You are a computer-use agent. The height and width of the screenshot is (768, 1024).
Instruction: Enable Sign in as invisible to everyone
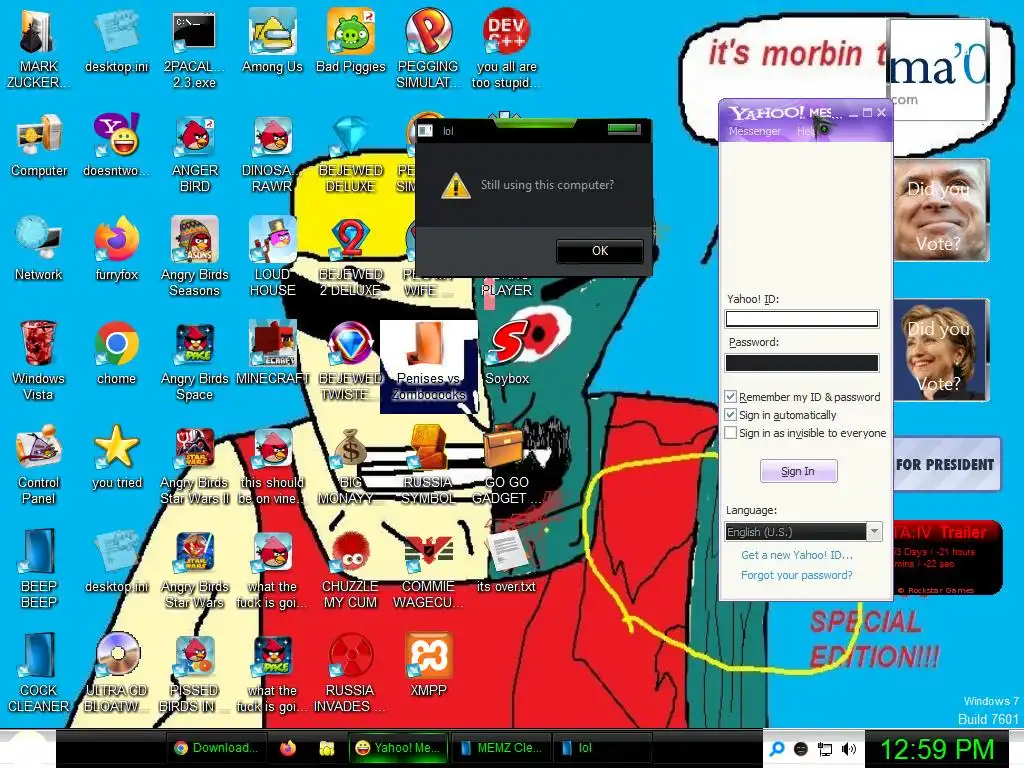pyautogui.click(x=731, y=433)
